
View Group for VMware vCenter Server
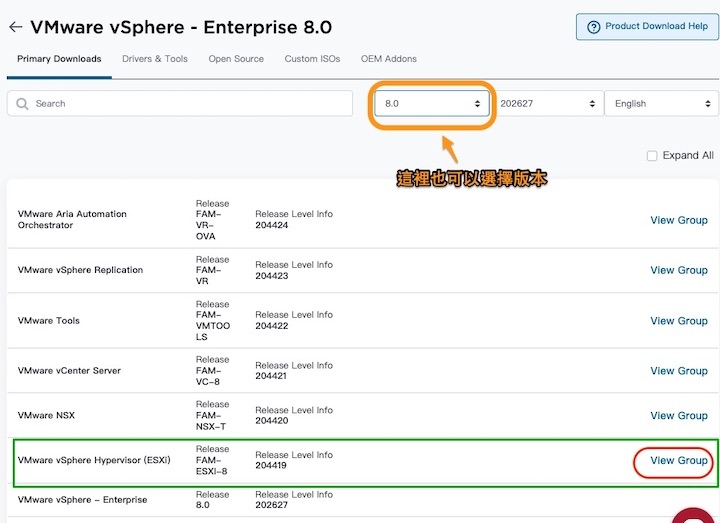pos(679,371)
